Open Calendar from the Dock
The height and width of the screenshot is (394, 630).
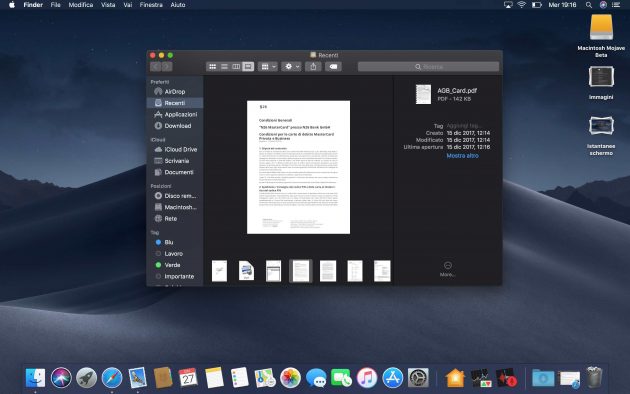(x=188, y=378)
